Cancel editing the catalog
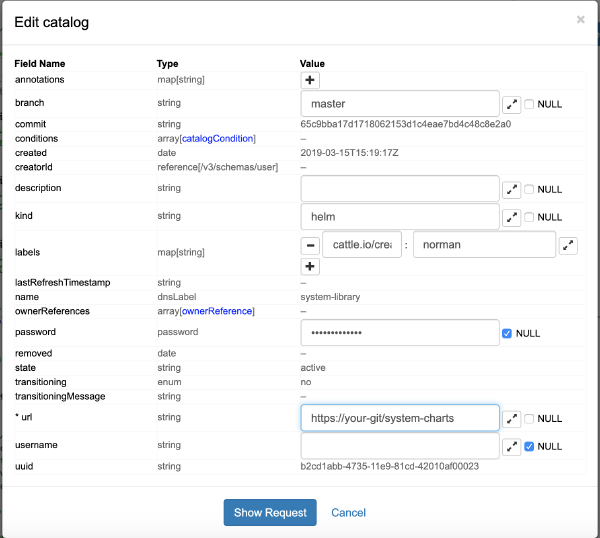The image size is (600, 538). 348,512
